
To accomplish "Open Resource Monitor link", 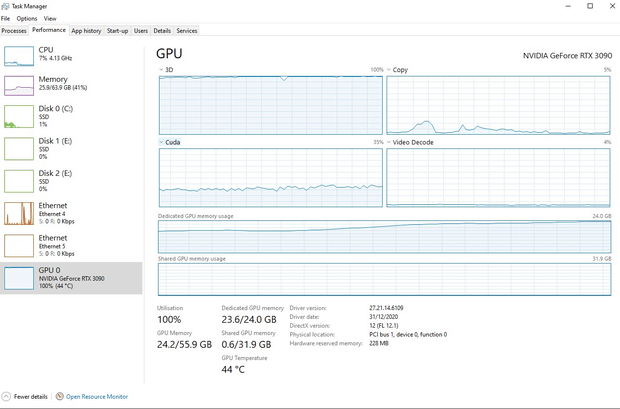I will (x=97, y=396).
